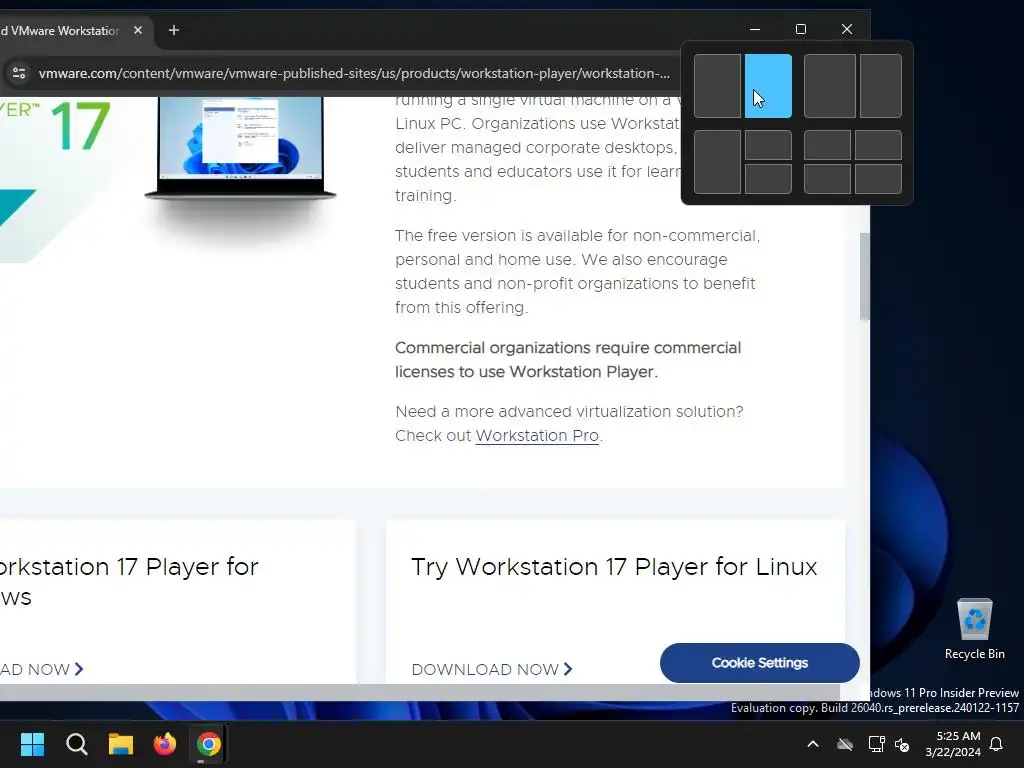Choose top-right zone of three-zone snap layout
The height and width of the screenshot is (768, 1024).
(768, 145)
